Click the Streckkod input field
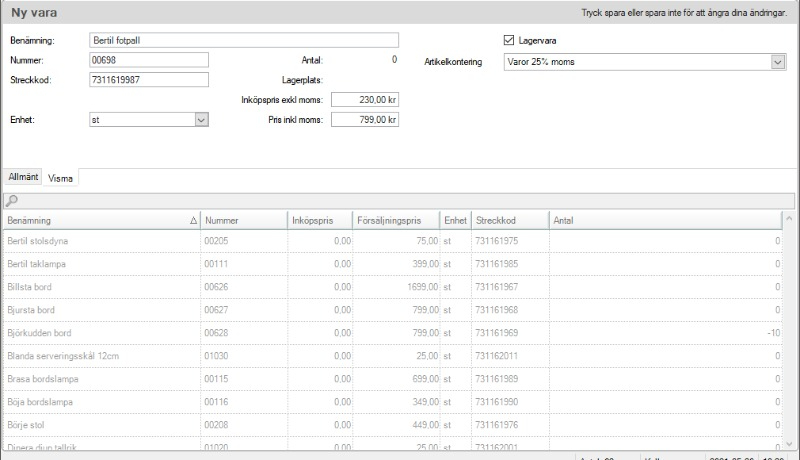Image resolution: width=800 pixels, height=460 pixels. tap(149, 80)
